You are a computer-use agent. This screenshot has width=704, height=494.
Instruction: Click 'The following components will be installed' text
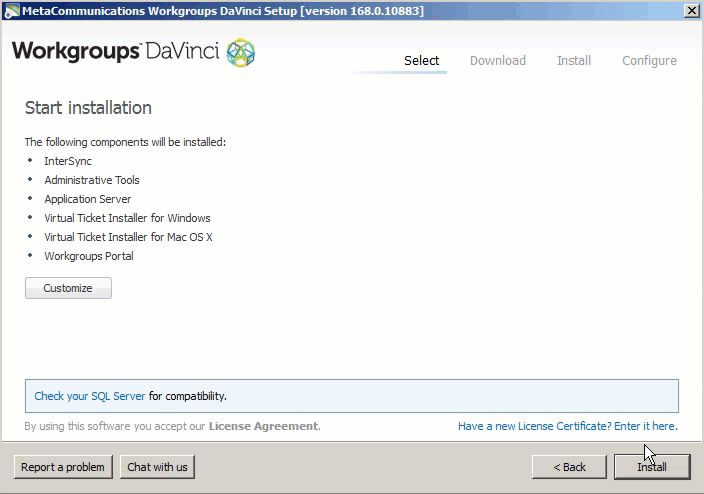point(125,142)
